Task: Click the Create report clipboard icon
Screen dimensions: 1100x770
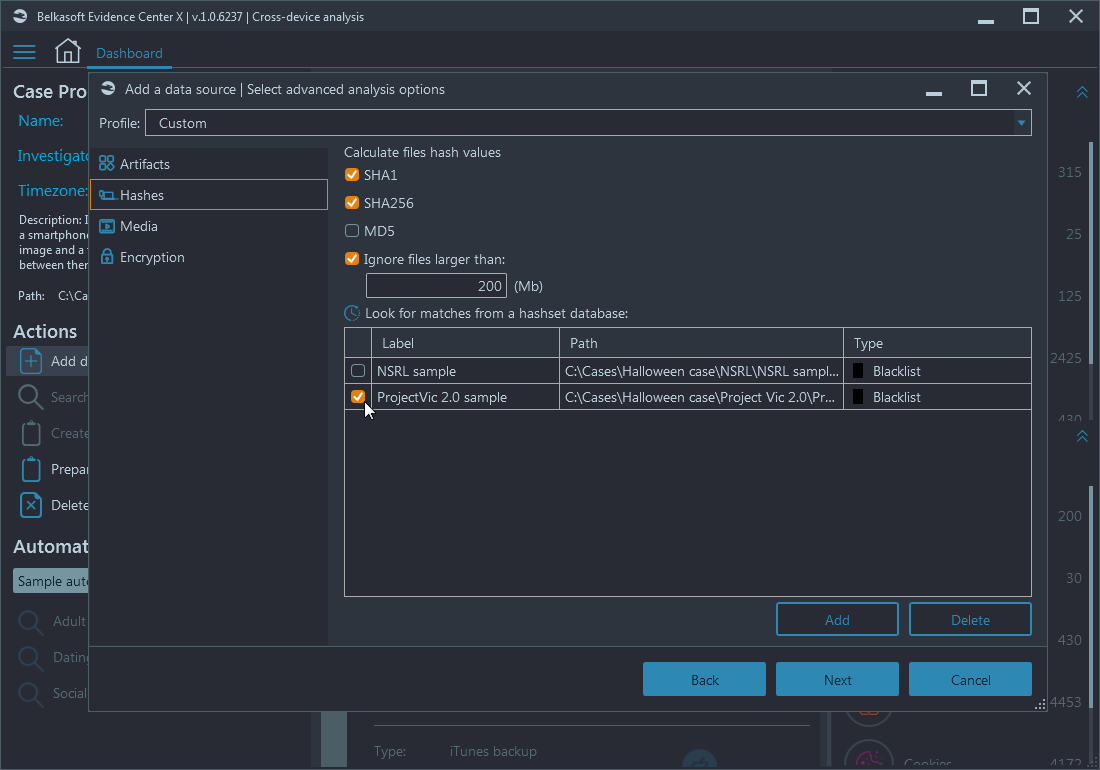Action: point(31,433)
